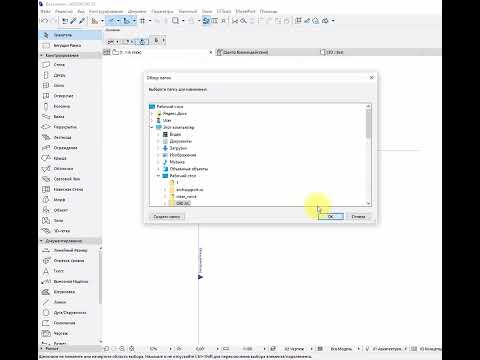The image size is (480, 360).
Task: Open the grid snap dropdown arrow
Action: coord(150,21)
